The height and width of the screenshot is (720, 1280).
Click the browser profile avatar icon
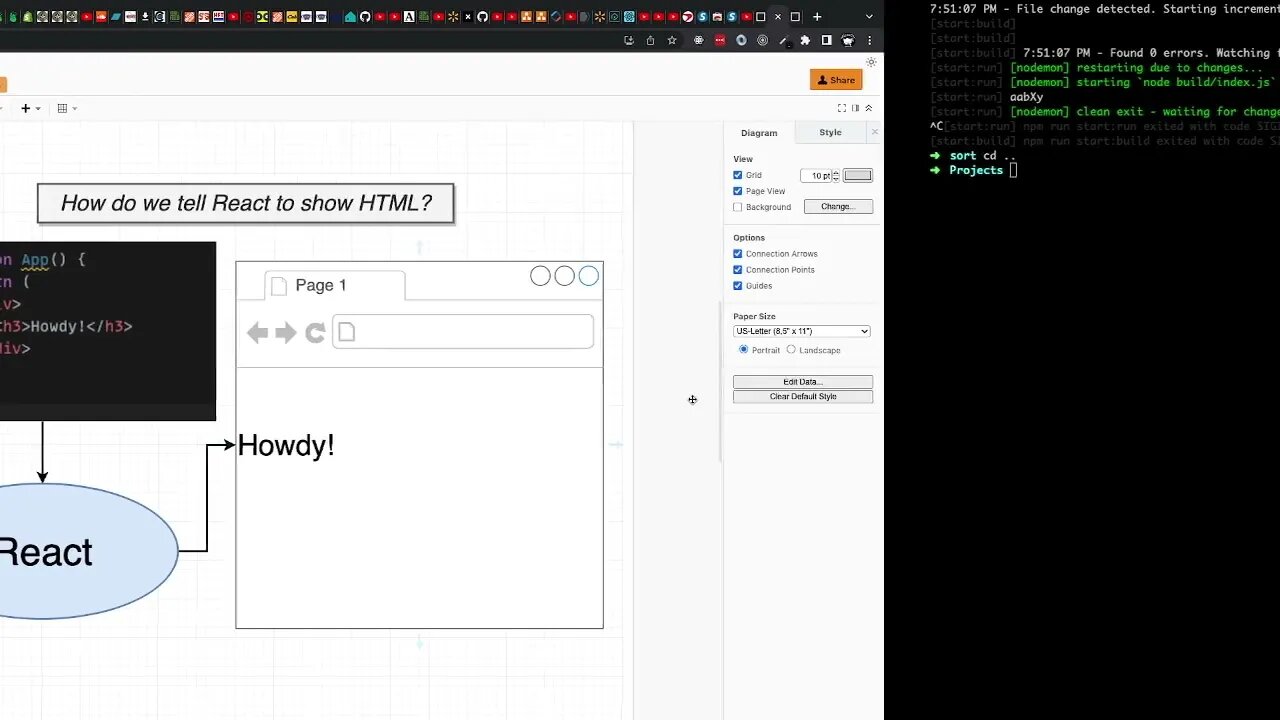[848, 40]
